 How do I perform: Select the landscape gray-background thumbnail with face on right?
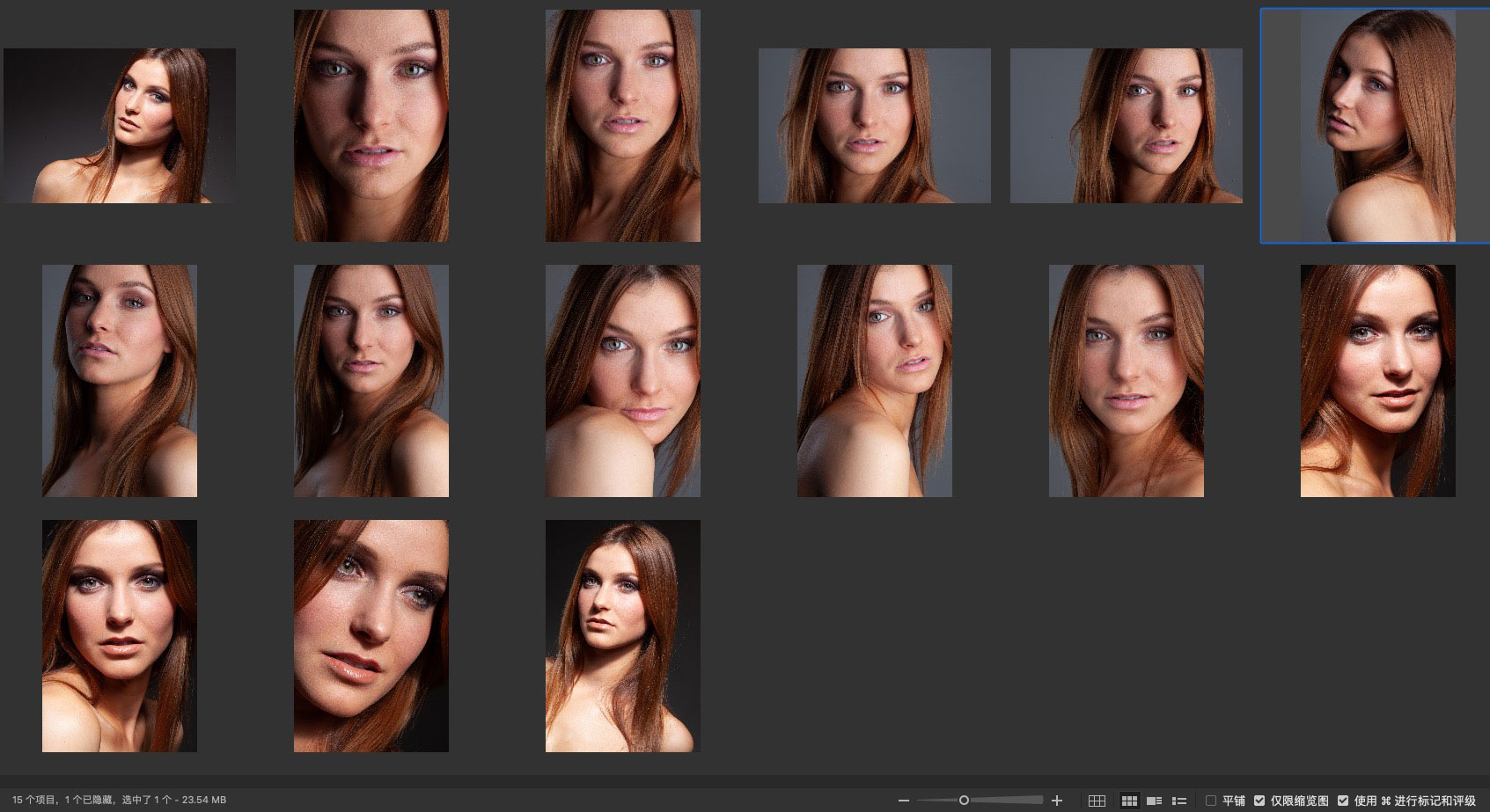[x=1126, y=126]
